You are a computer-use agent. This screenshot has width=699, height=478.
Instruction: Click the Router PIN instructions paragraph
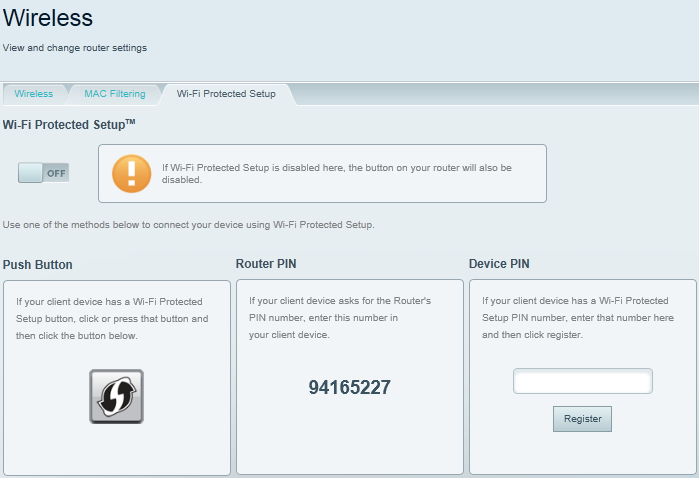pyautogui.click(x=340, y=317)
